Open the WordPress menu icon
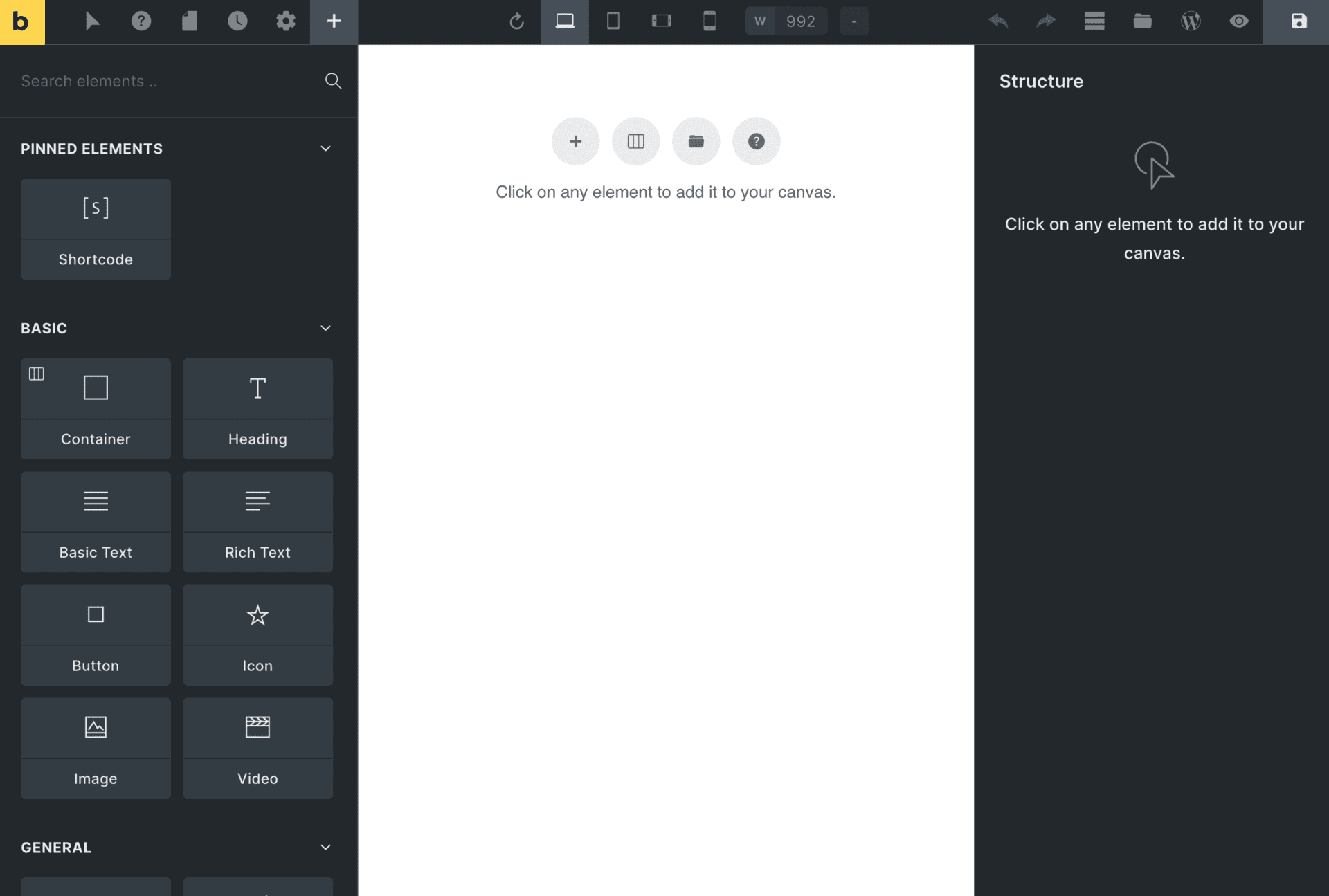Screen dimensions: 1329x896 pyautogui.click(x=1191, y=21)
